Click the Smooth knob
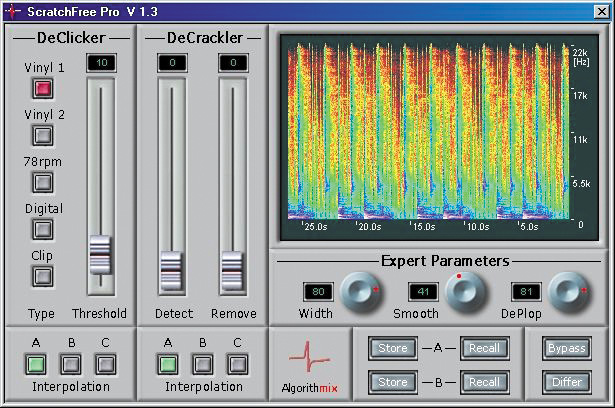615x408 pixels. (463, 292)
